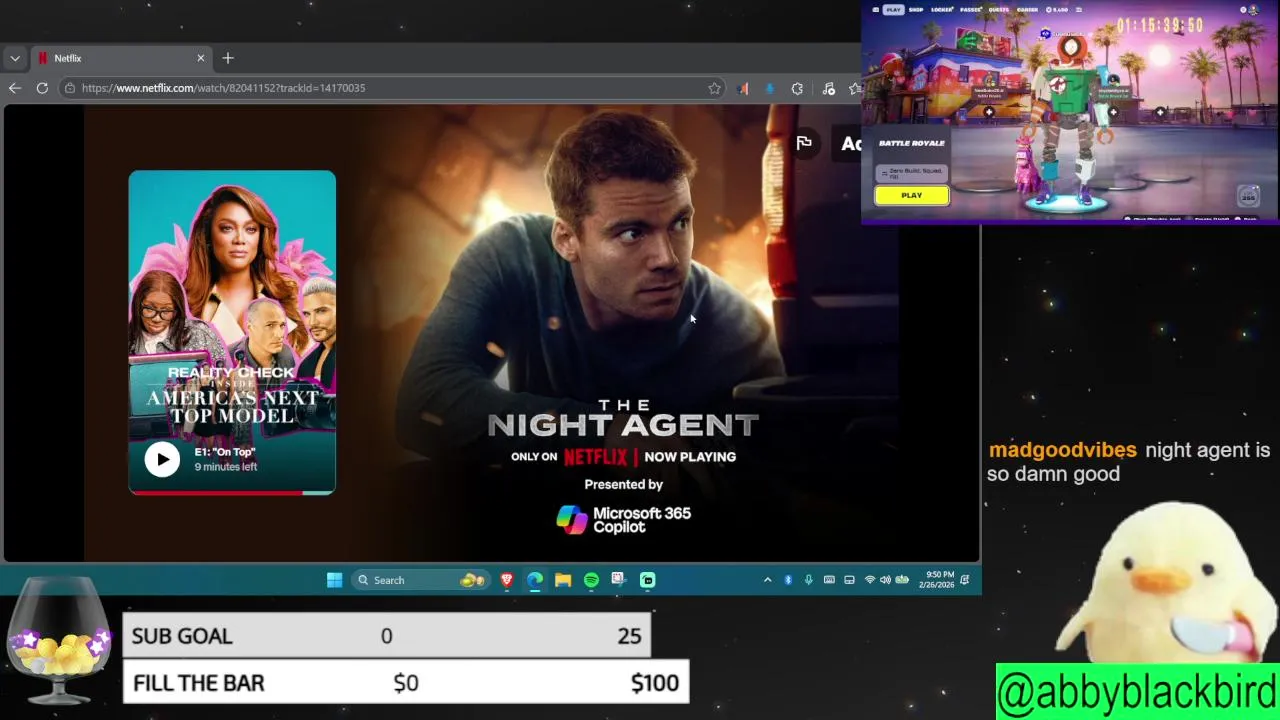Select the Netflix browser tab
The height and width of the screenshot is (720, 1280).
tap(122, 58)
